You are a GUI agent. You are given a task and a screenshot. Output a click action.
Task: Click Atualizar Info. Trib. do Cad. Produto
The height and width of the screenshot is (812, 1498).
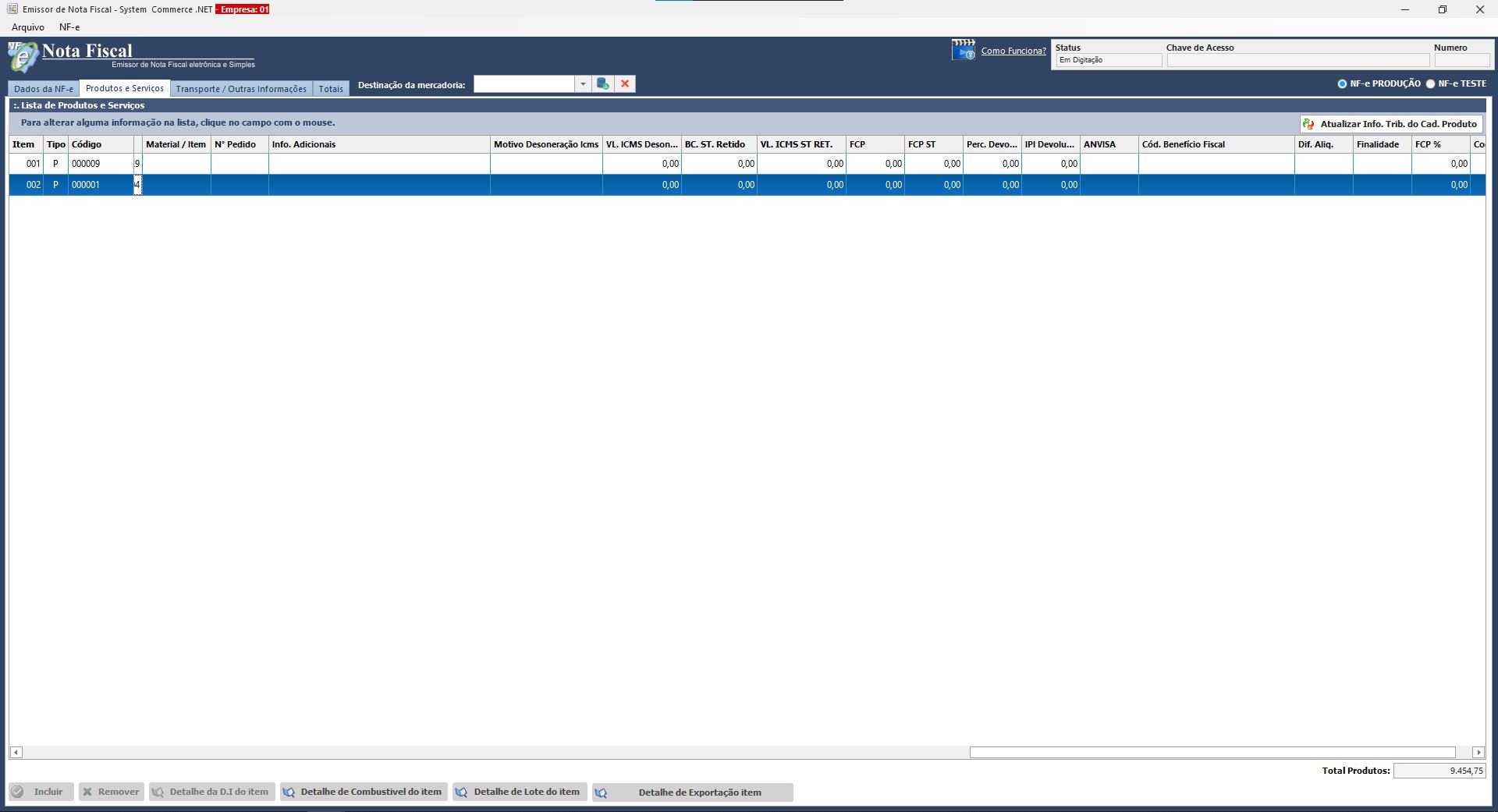coord(1391,124)
